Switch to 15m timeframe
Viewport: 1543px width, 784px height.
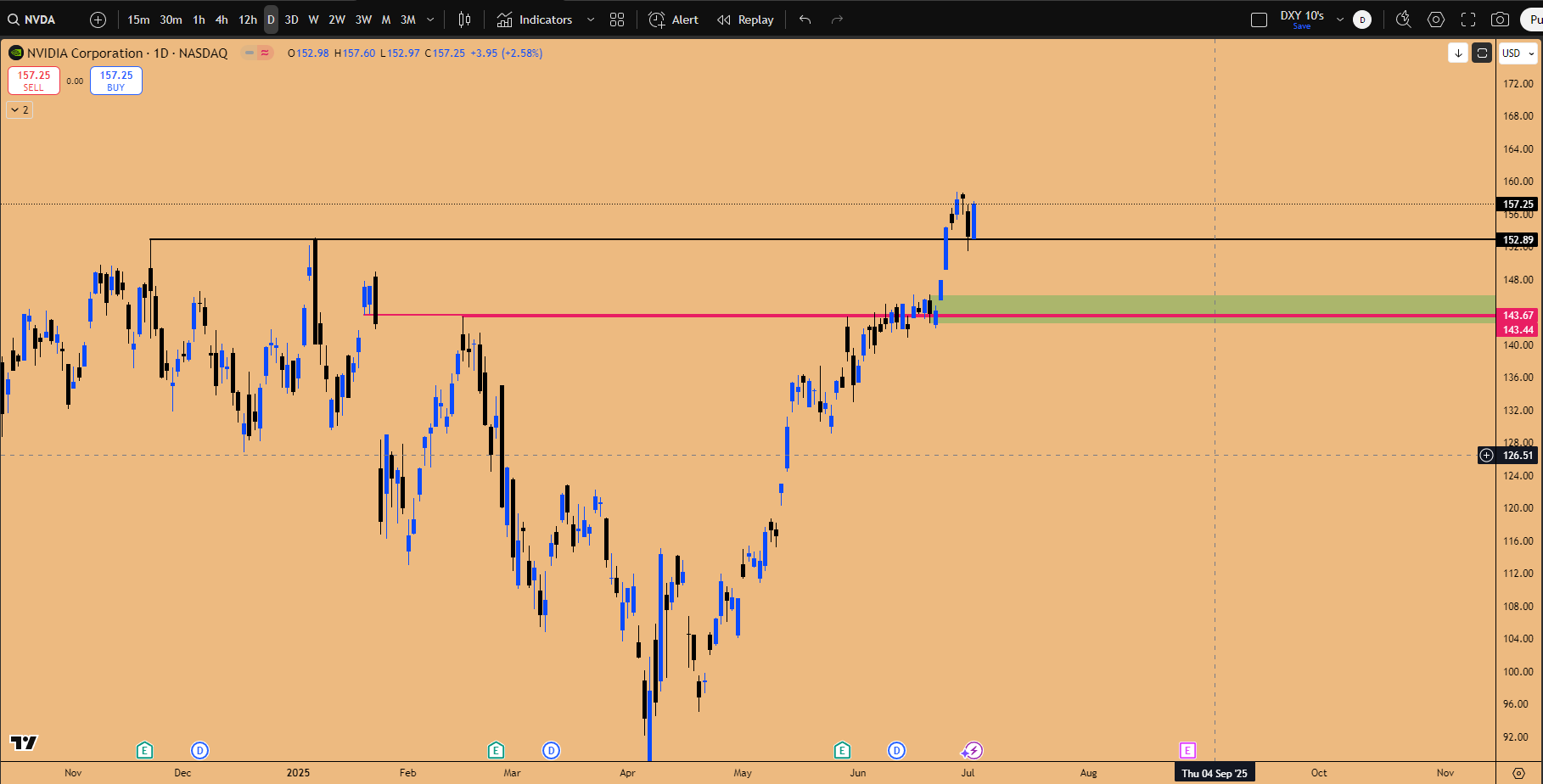click(x=138, y=20)
